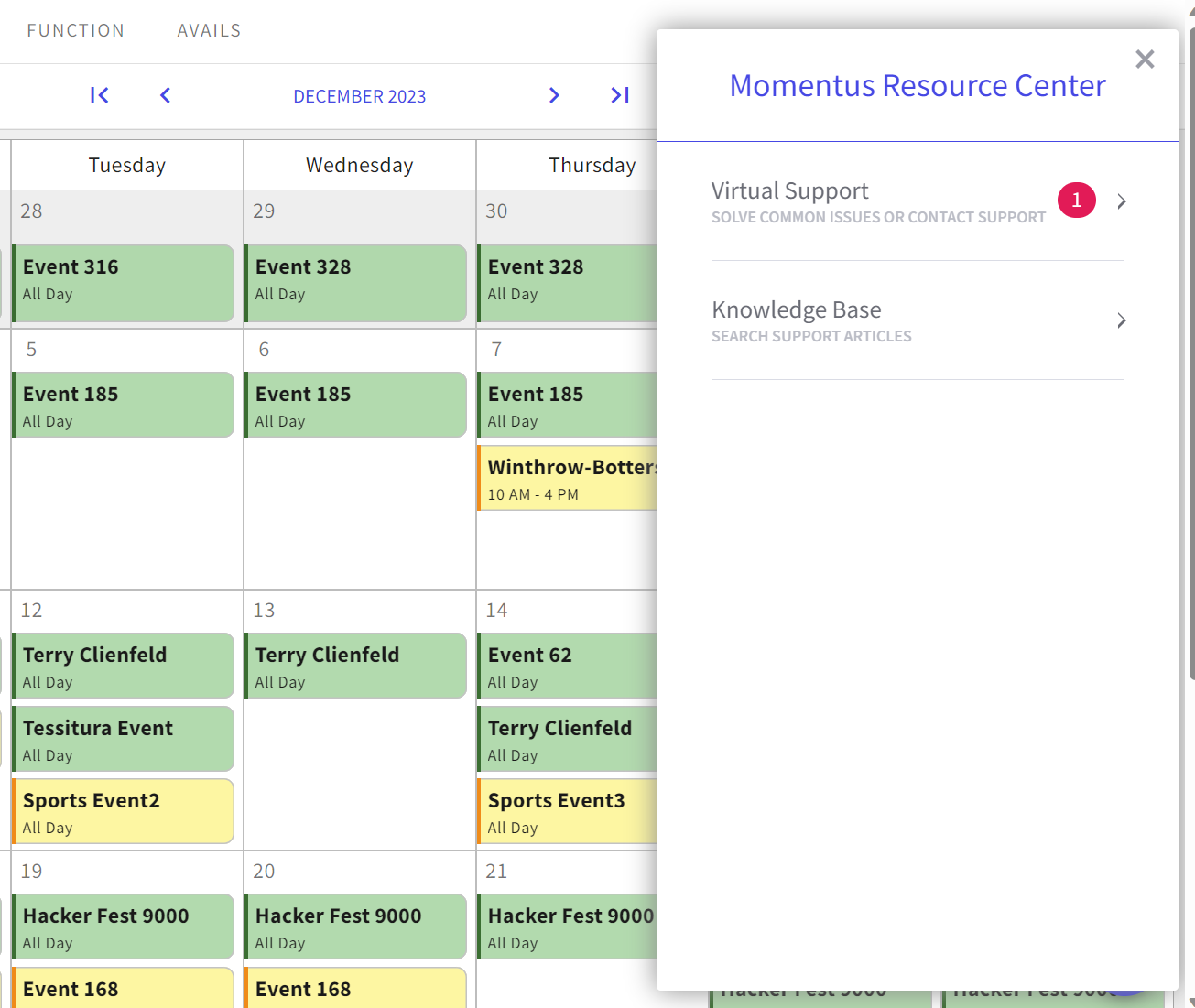
Task: Jump to the last month using skip-forward icon
Action: 620,95
